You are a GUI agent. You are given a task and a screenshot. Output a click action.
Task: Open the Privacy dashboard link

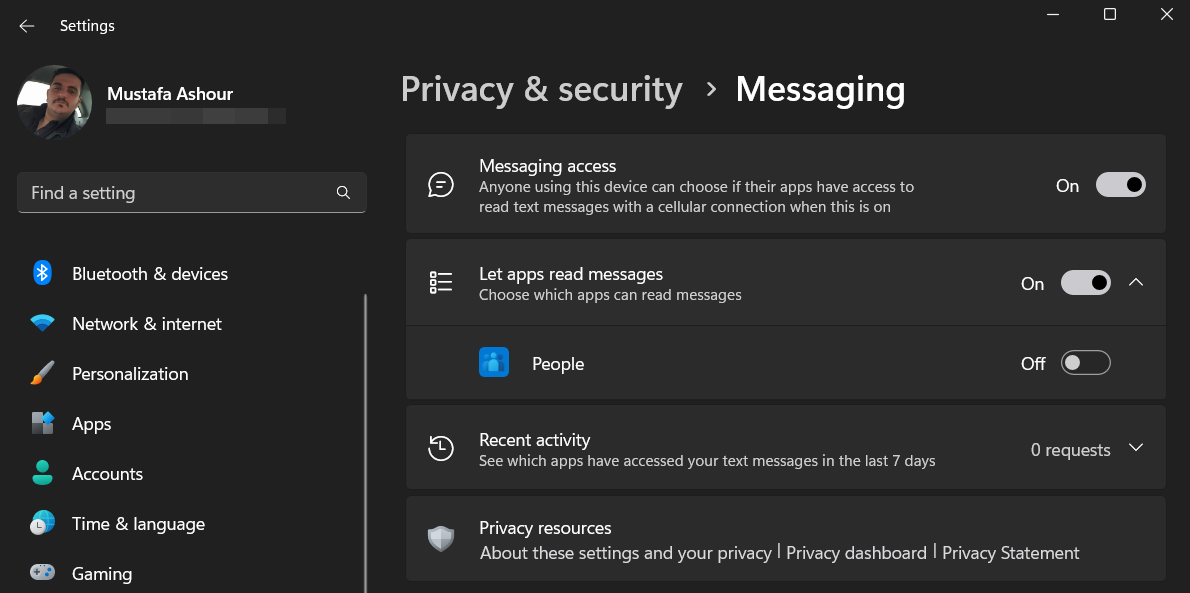(x=855, y=552)
